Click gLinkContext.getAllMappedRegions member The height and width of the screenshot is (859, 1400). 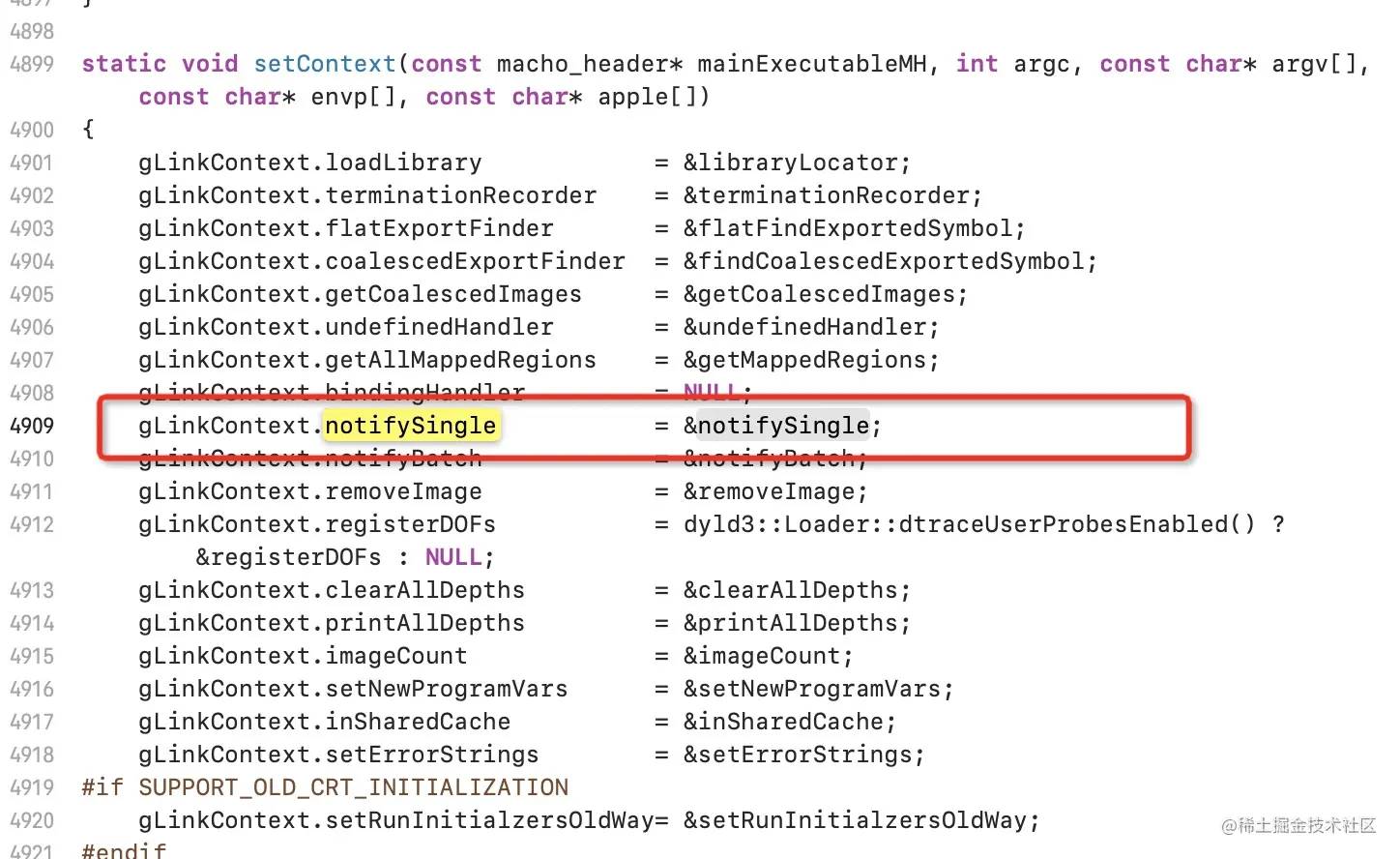[x=367, y=360]
